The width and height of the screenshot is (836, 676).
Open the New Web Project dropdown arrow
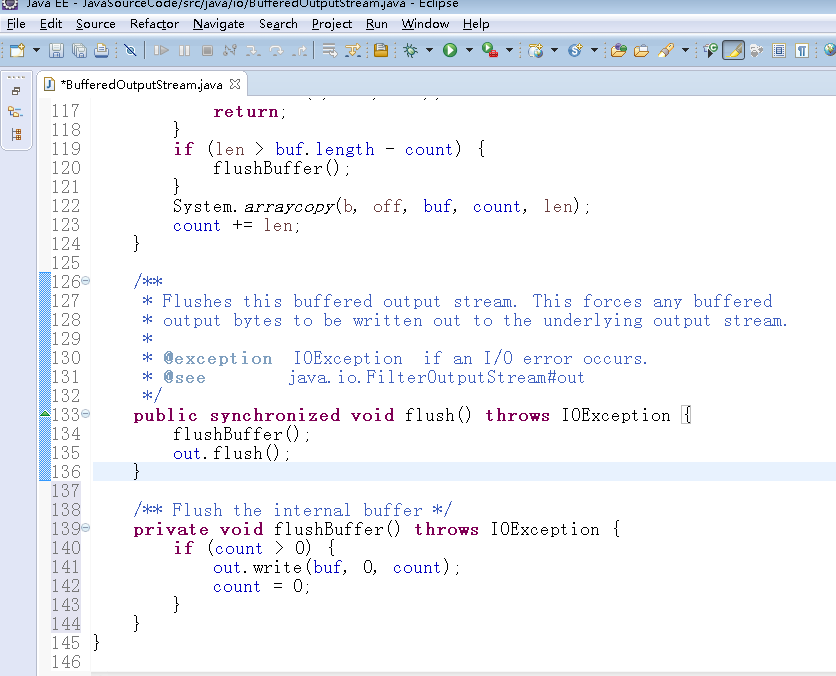[554, 50]
